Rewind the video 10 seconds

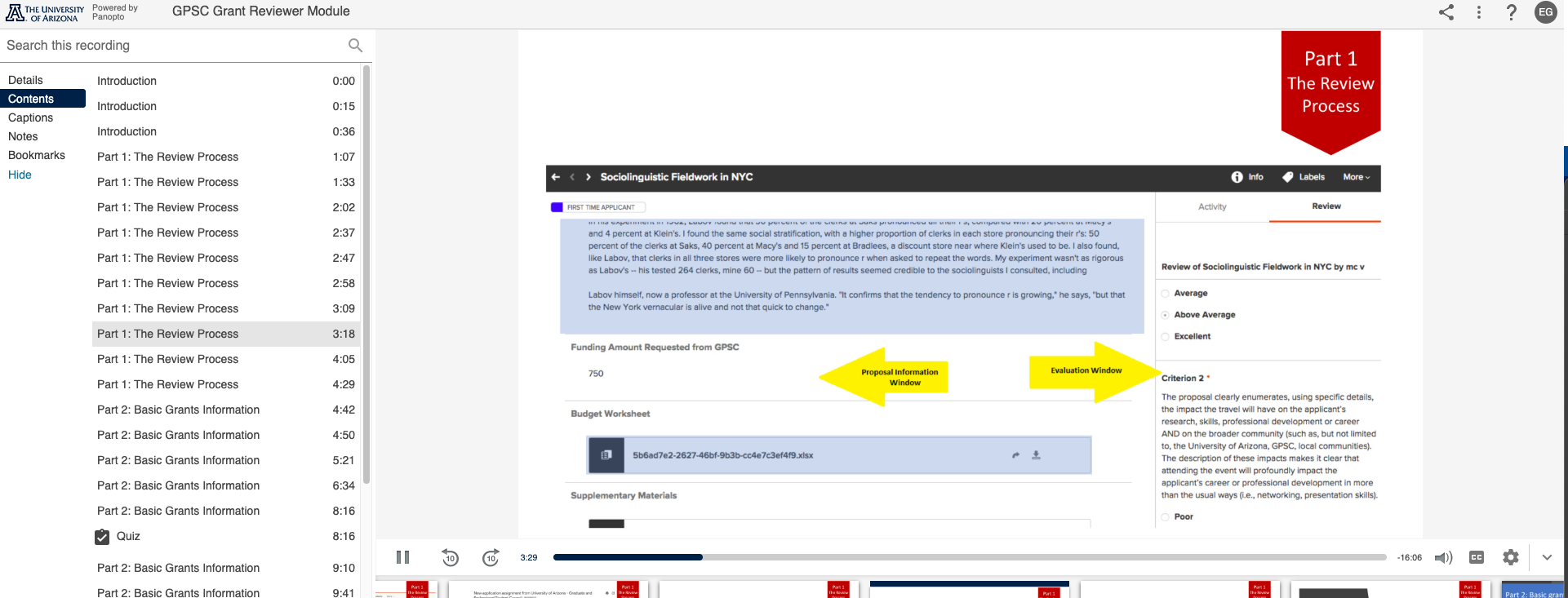click(x=450, y=557)
